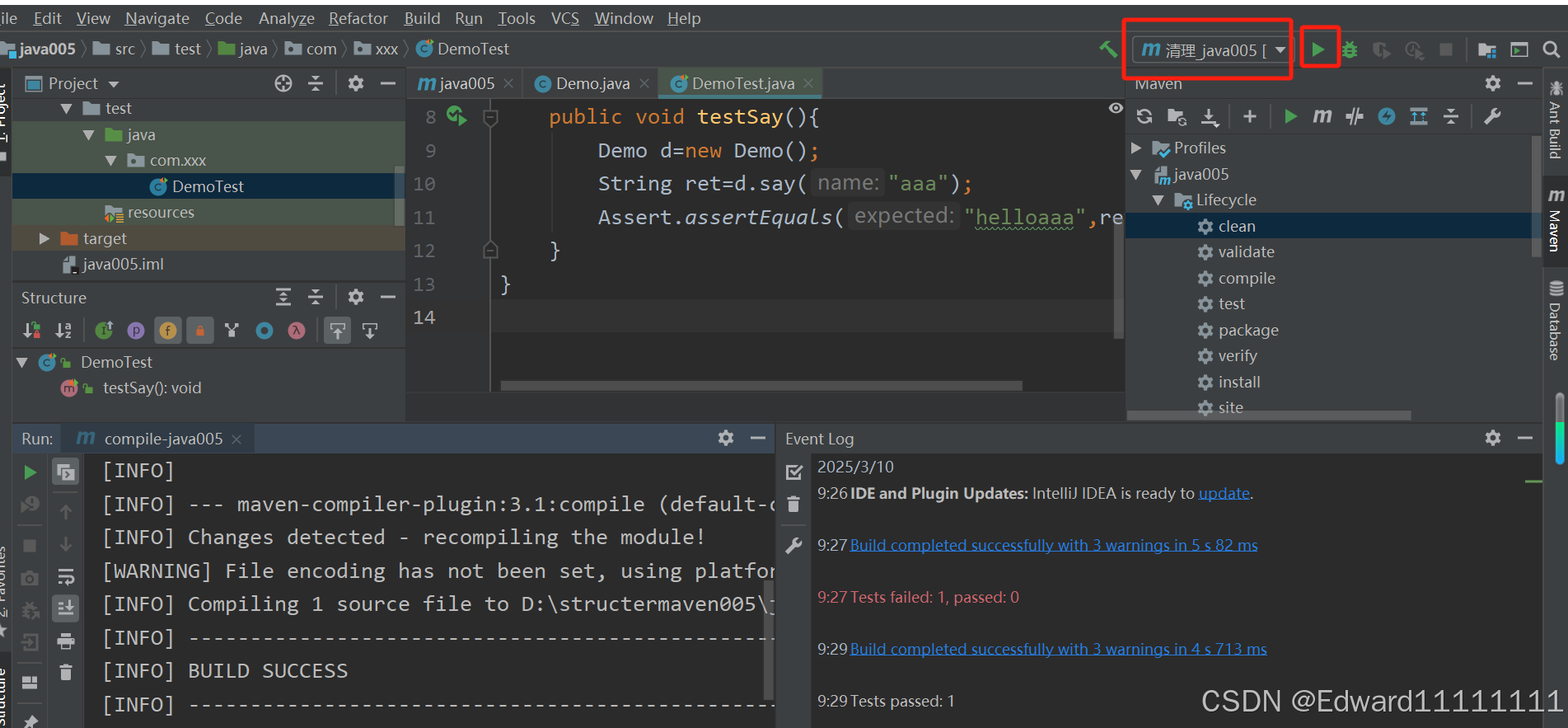Open the Refactor menu
Image resolution: width=1568 pixels, height=728 pixels.
coord(358,18)
